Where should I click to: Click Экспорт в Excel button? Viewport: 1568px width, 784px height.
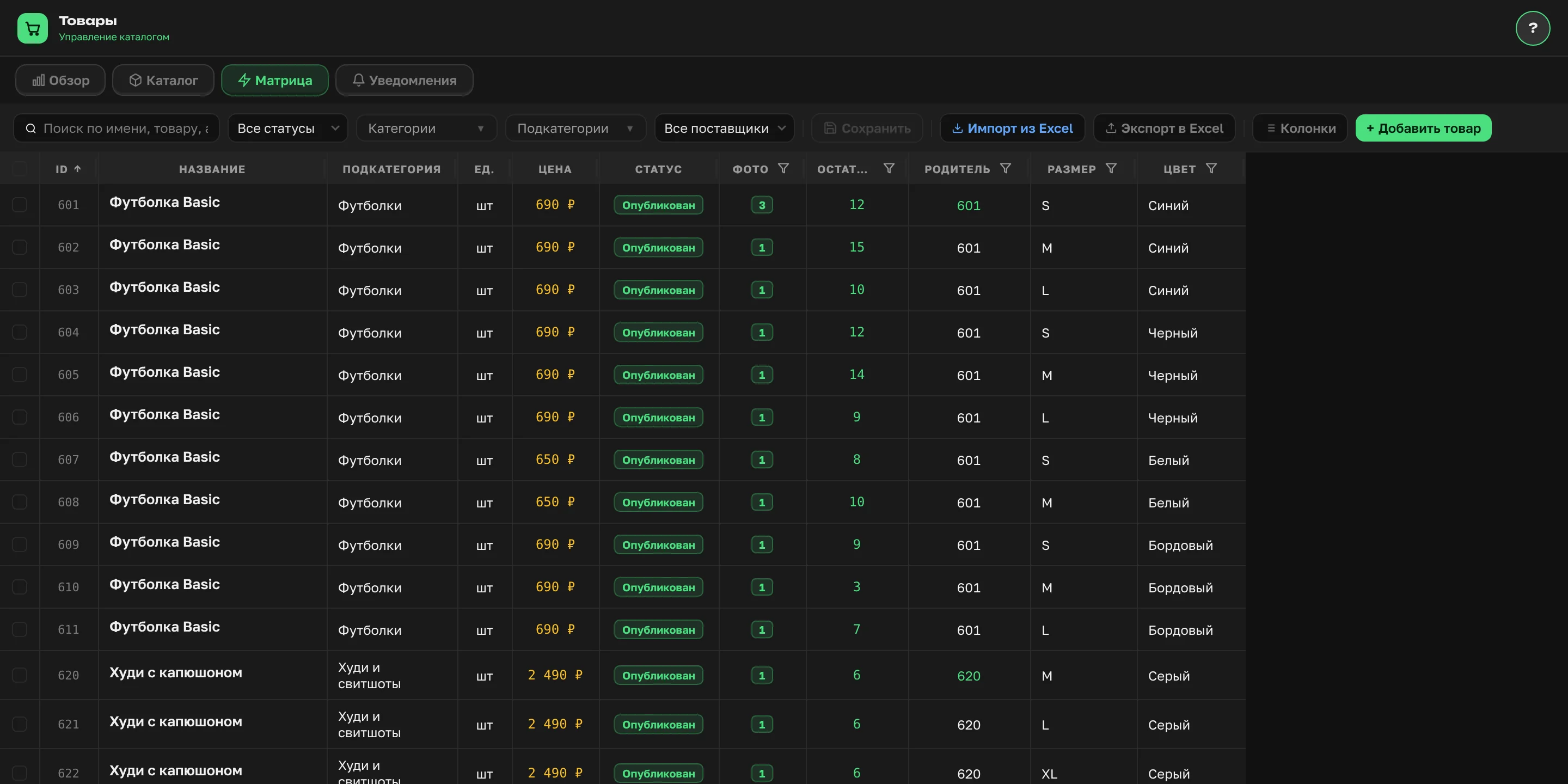1165,128
